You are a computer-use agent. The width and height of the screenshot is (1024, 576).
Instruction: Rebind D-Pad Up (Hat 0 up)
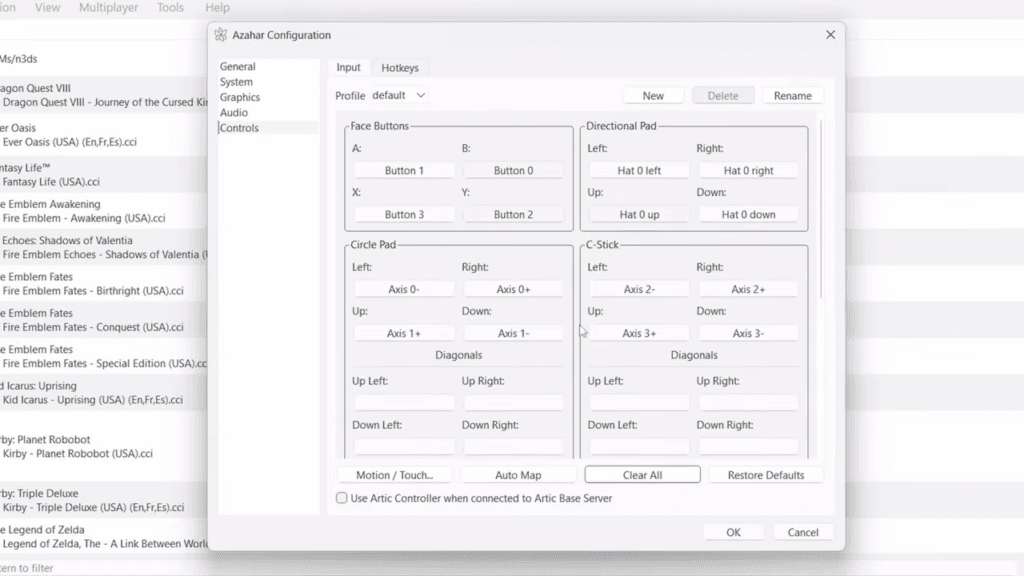pos(639,214)
